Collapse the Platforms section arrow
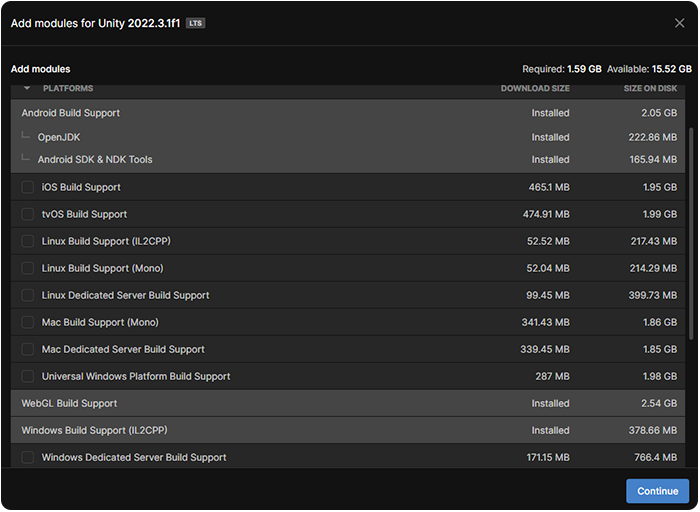700x512 pixels. coord(27,88)
